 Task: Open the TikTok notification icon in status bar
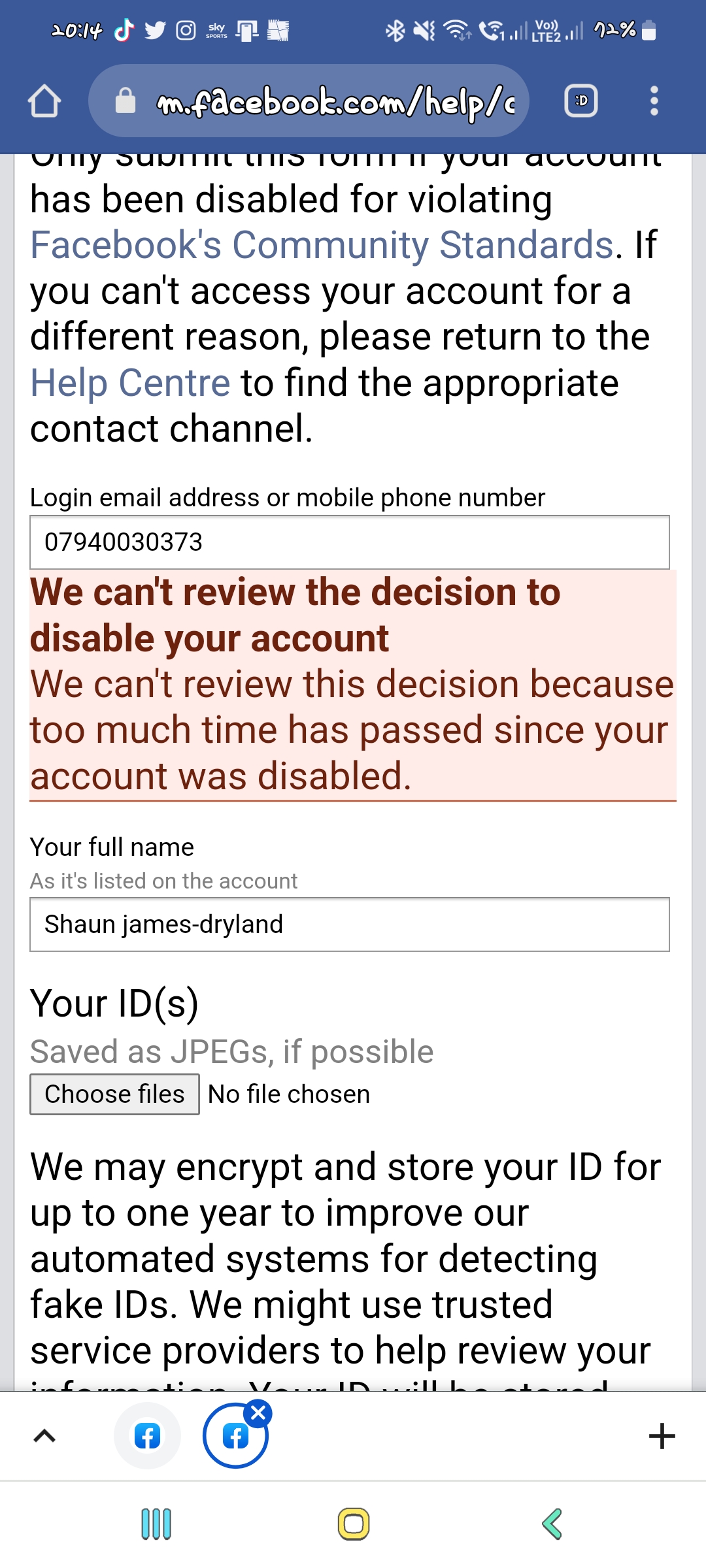tap(126, 29)
